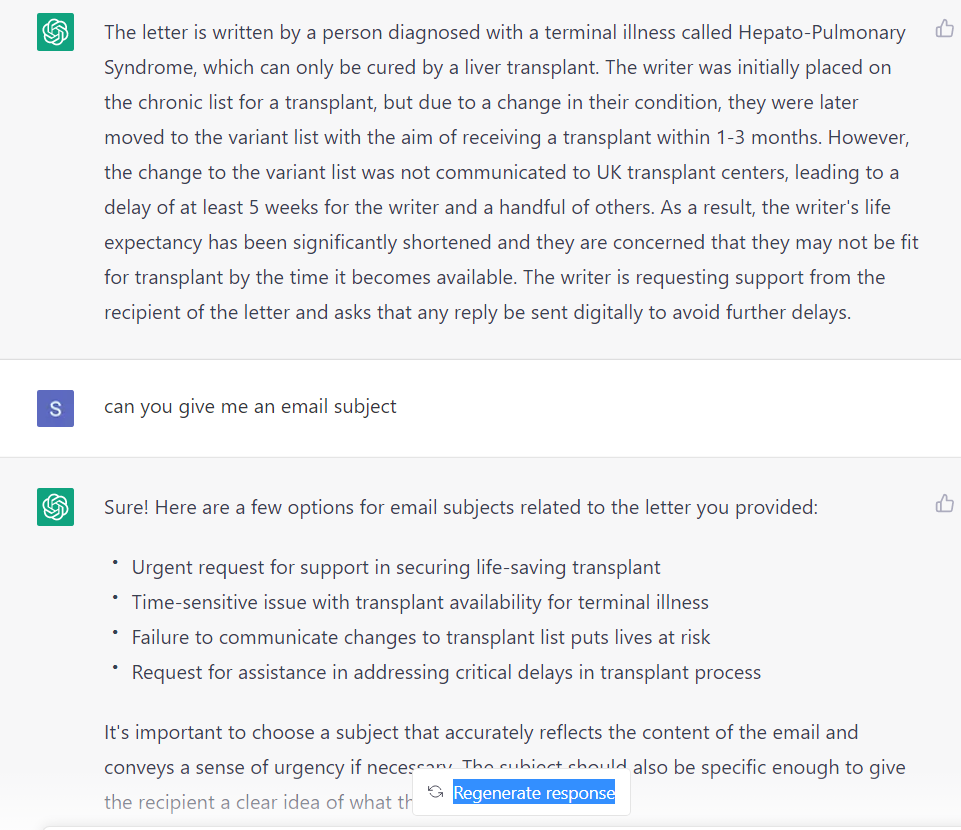Image resolution: width=961 pixels, height=830 pixels.
Task: Click the purple "S" user avatar
Action: point(55,408)
